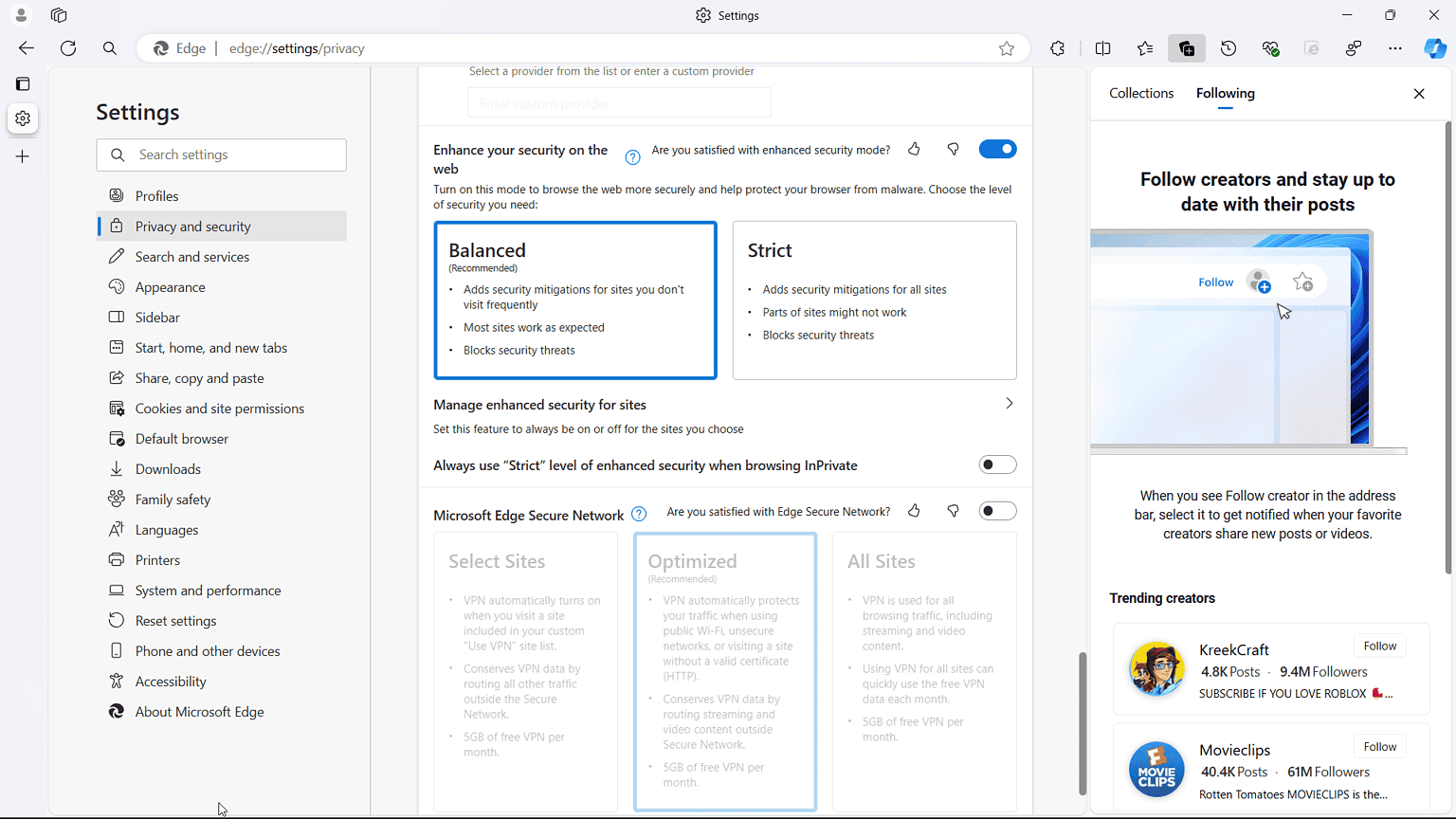This screenshot has width=1456, height=819.
Task: Follow the KreekCraft creator
Action: (1380, 646)
